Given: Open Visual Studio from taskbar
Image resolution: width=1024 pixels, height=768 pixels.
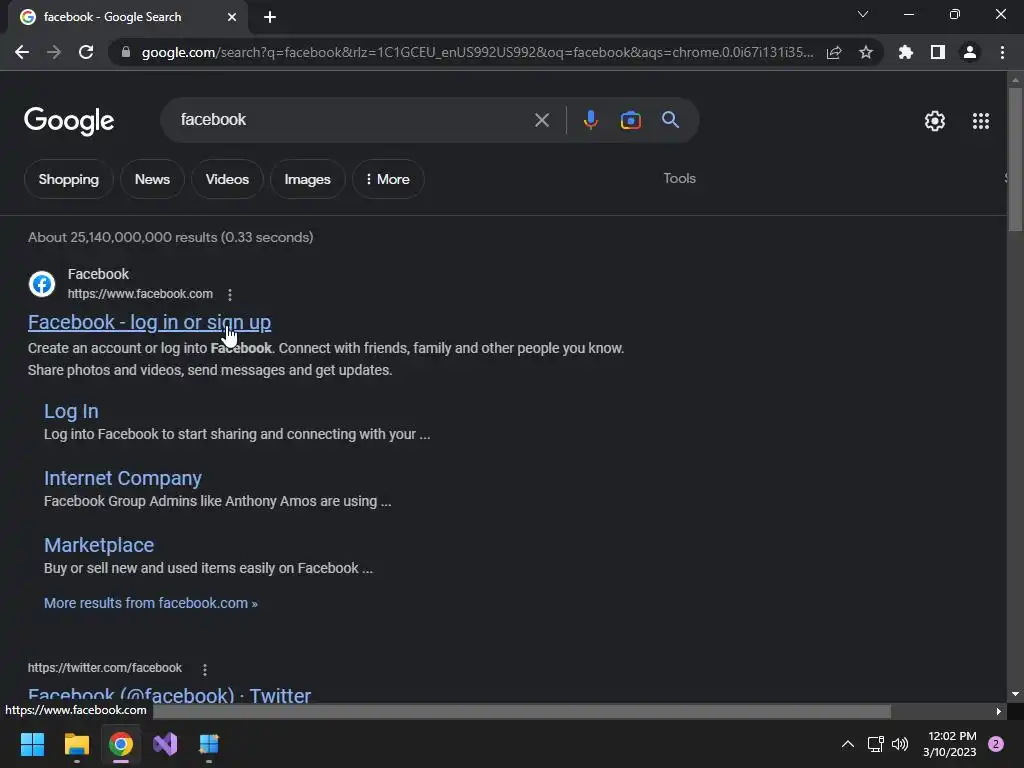Looking at the screenshot, I should tap(165, 744).
